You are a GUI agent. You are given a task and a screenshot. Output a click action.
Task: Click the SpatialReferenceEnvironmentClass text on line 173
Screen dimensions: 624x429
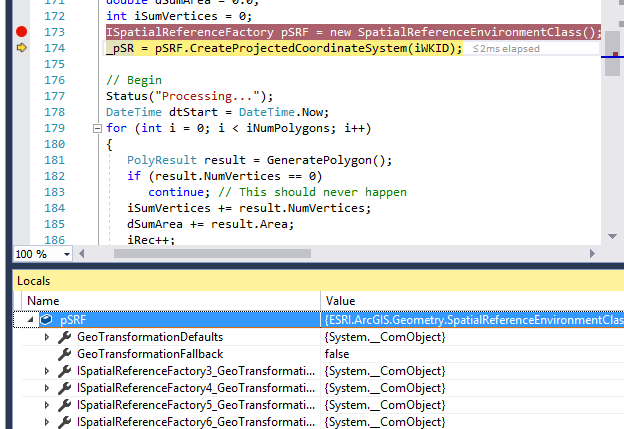[470, 32]
